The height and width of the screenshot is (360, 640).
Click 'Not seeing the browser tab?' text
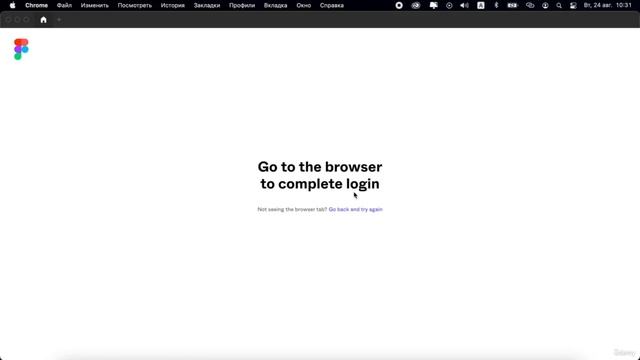292,209
